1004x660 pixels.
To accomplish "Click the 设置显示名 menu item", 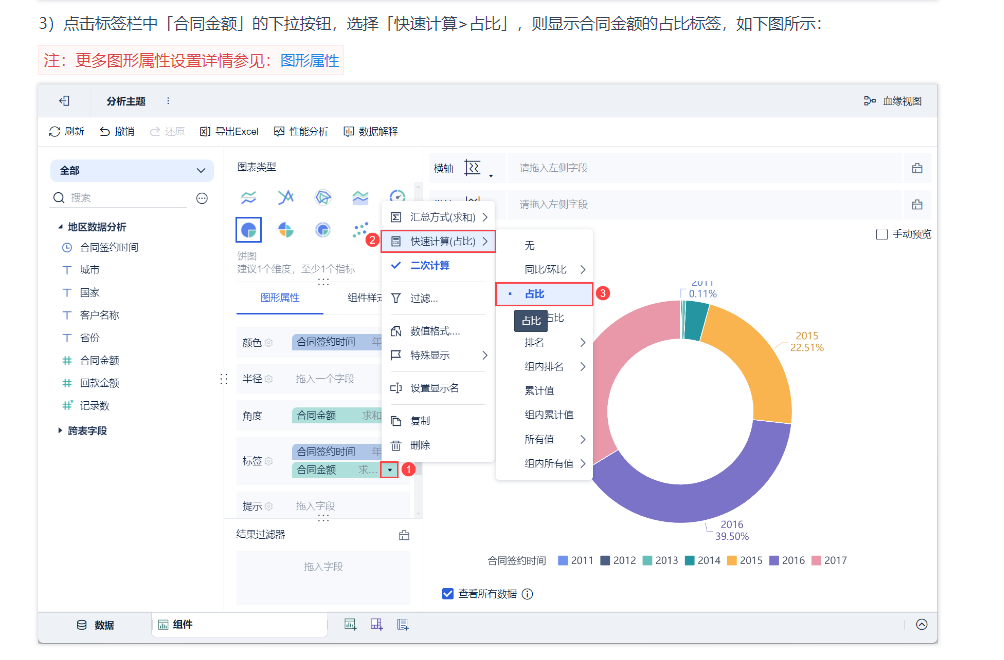I will point(439,388).
